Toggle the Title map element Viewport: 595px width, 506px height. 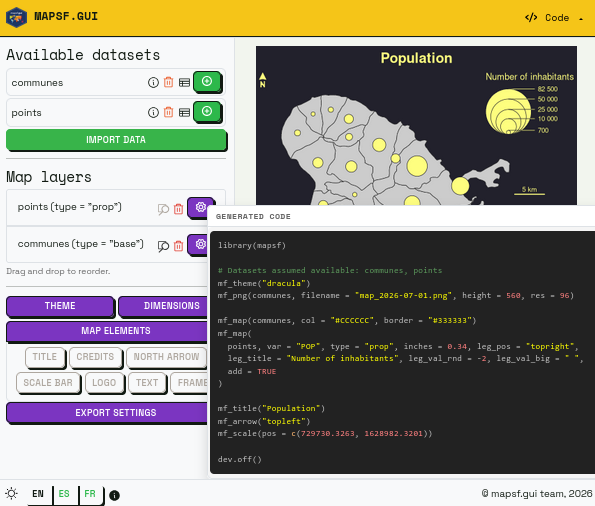[45, 357]
